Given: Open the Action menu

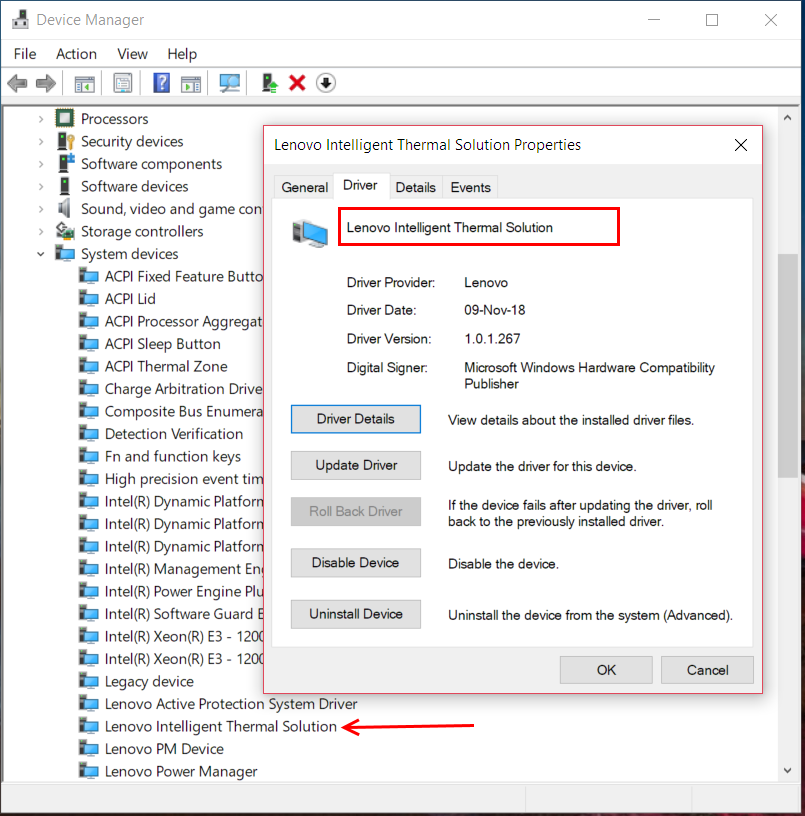Looking at the screenshot, I should pyautogui.click(x=76, y=54).
